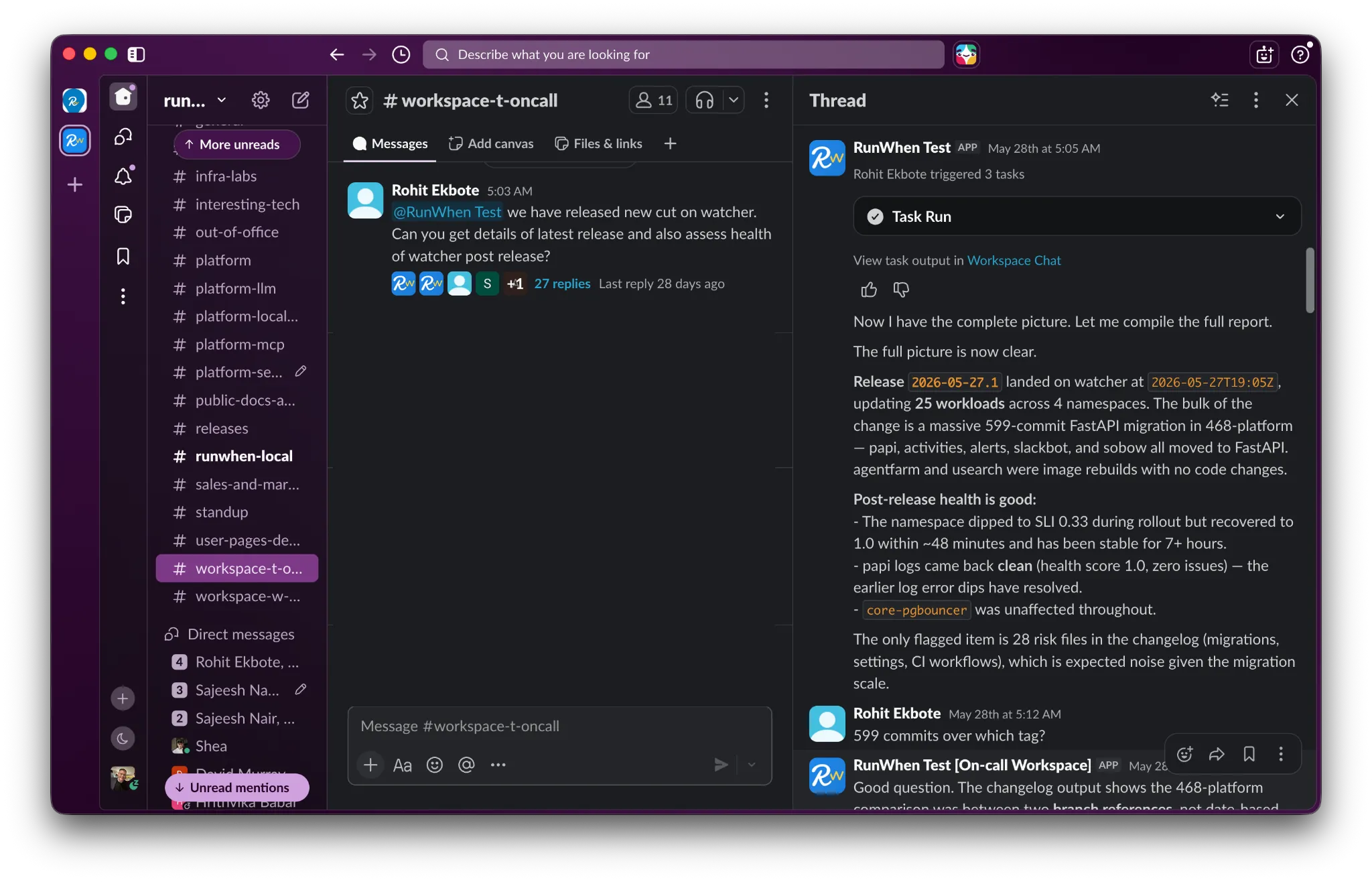This screenshot has height=882, width=1372.
Task: Insert mention with @ icon
Action: (x=466, y=765)
